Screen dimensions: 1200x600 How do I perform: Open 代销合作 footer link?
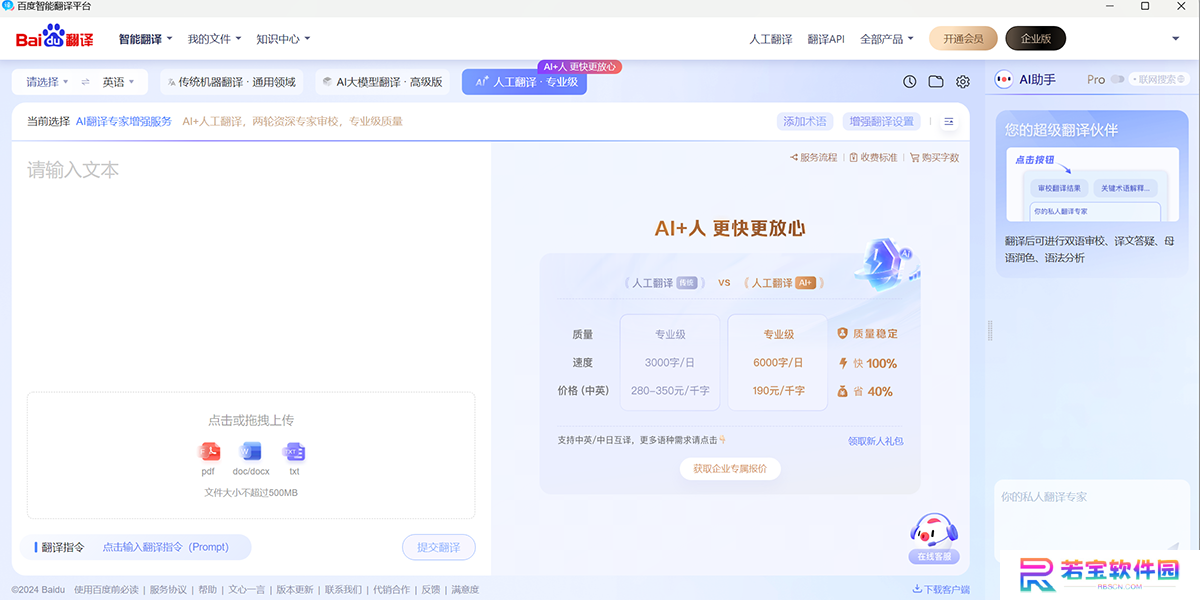coord(391,589)
